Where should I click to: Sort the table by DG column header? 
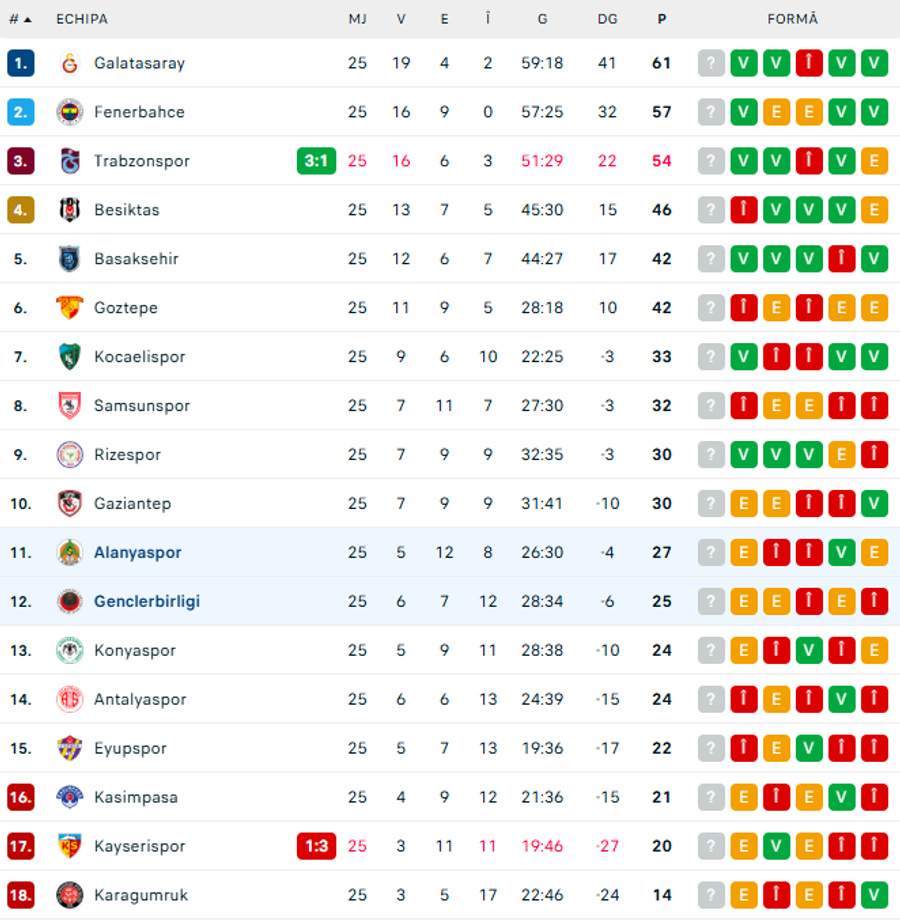(x=607, y=19)
